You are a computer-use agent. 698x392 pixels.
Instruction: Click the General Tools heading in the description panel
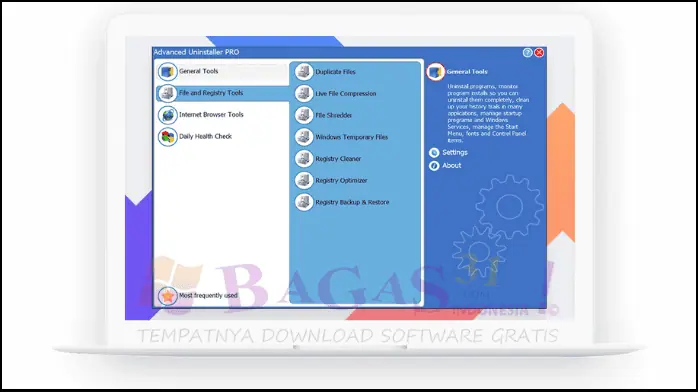point(467,72)
